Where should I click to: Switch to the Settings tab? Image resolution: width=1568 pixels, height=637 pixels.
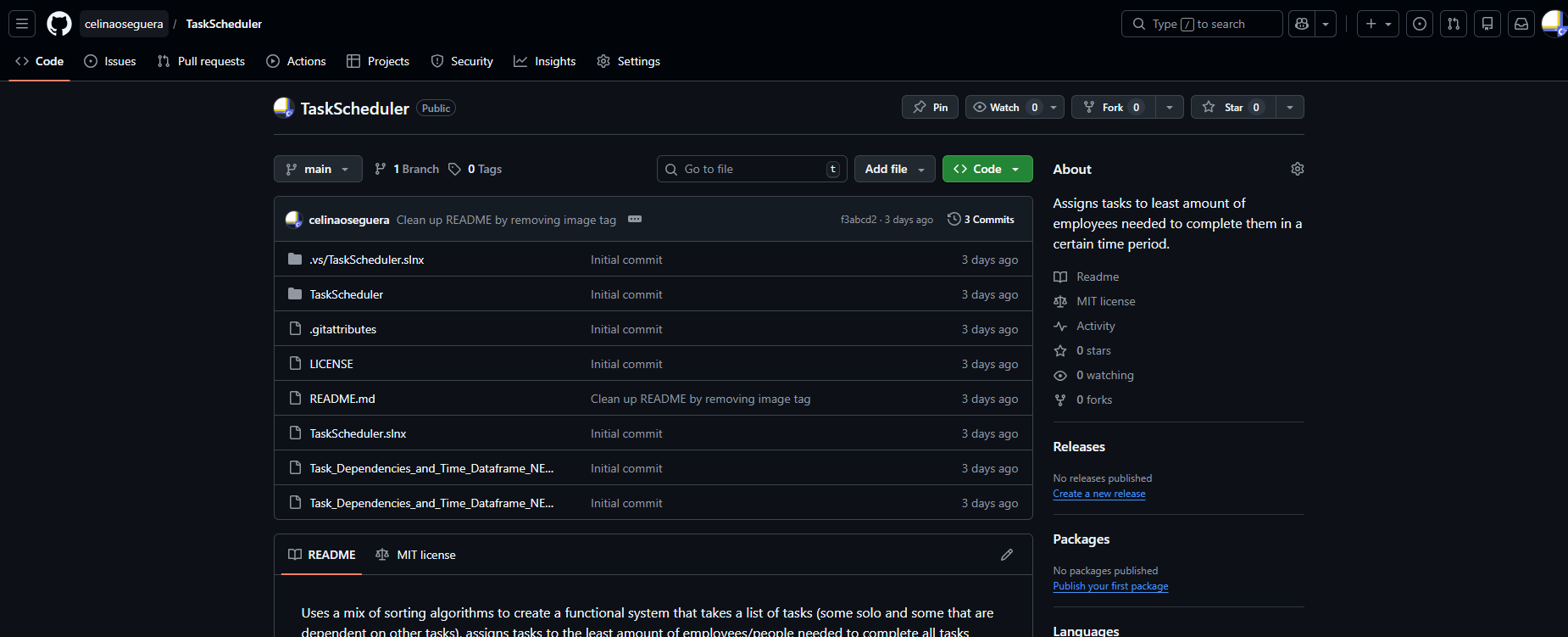tap(628, 61)
